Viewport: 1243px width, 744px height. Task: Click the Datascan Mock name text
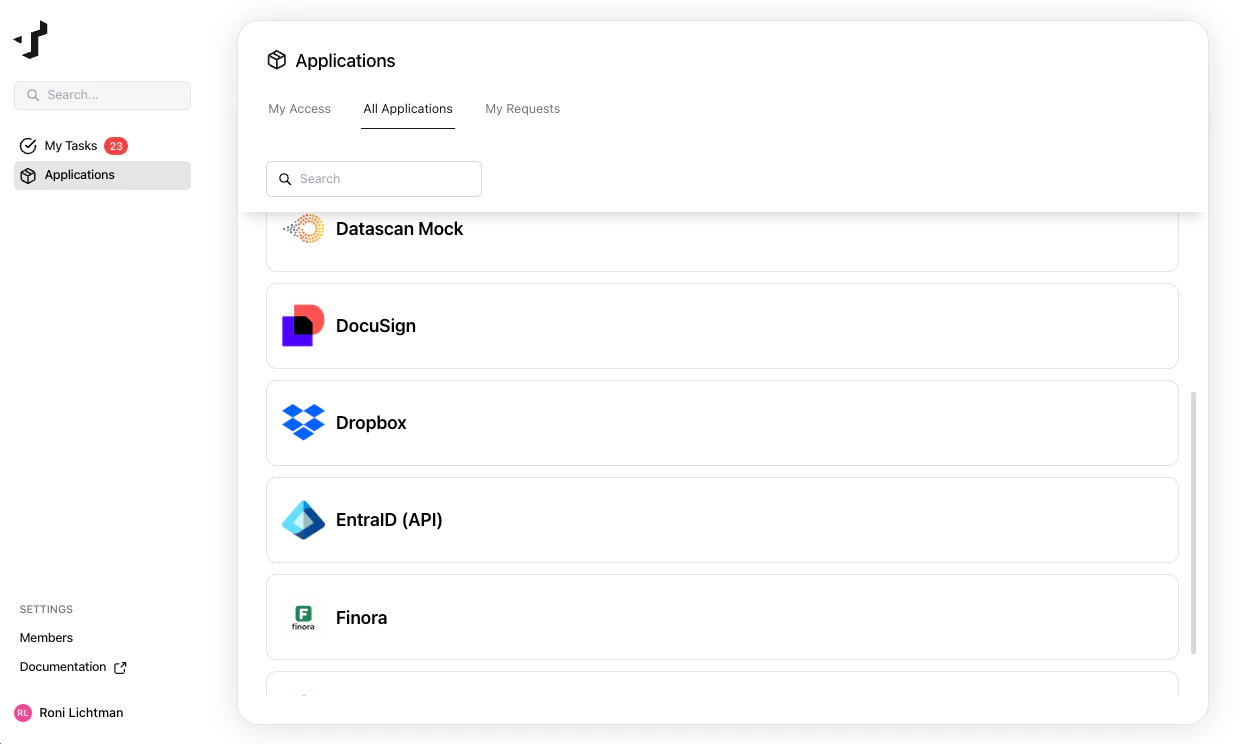point(399,229)
